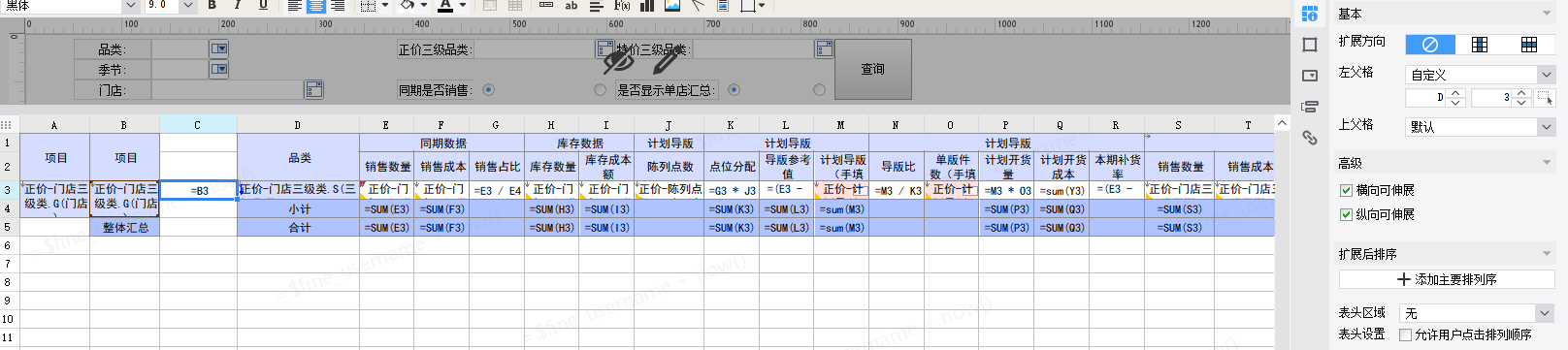
Task: Open the hyperlink settings sidebar icon
Action: pos(1310,138)
